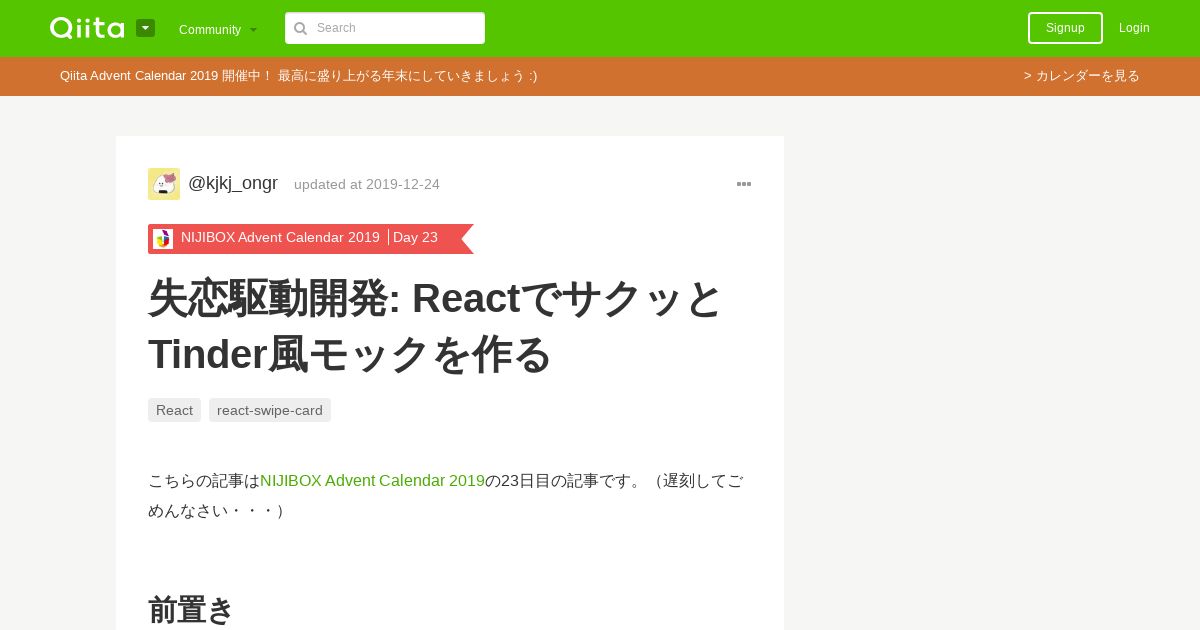
Task: Click the Day 23 label
Action: (x=415, y=238)
